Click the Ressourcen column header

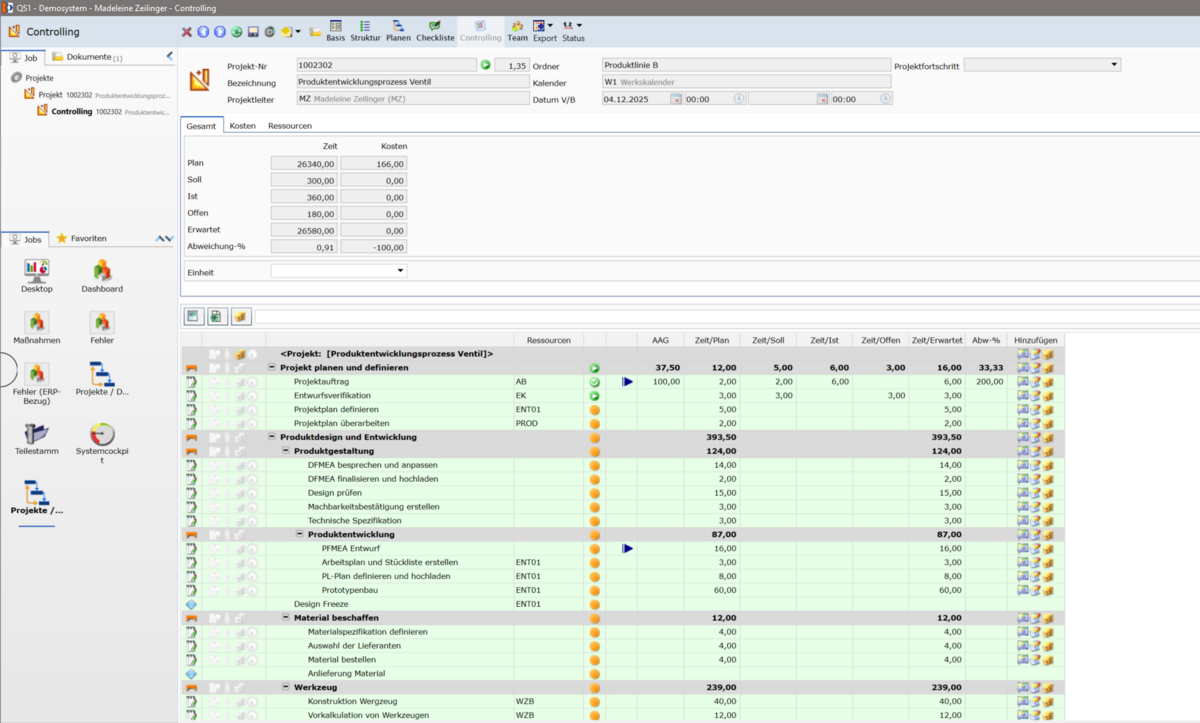[x=548, y=340]
